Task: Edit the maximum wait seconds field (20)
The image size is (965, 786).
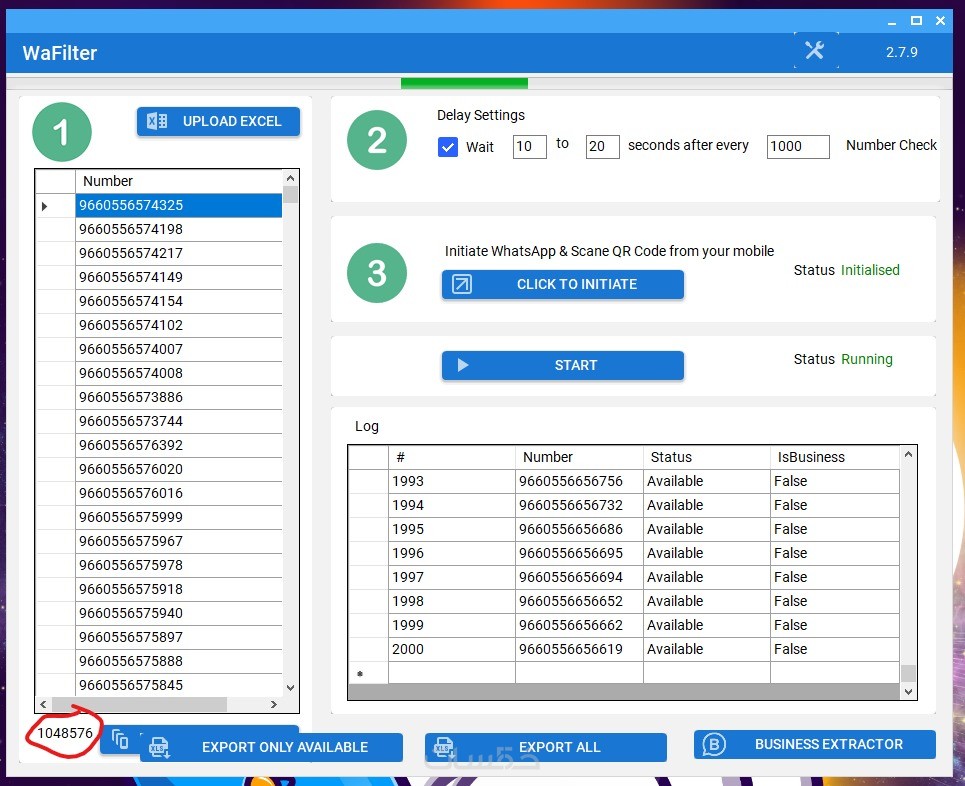Action: point(603,146)
